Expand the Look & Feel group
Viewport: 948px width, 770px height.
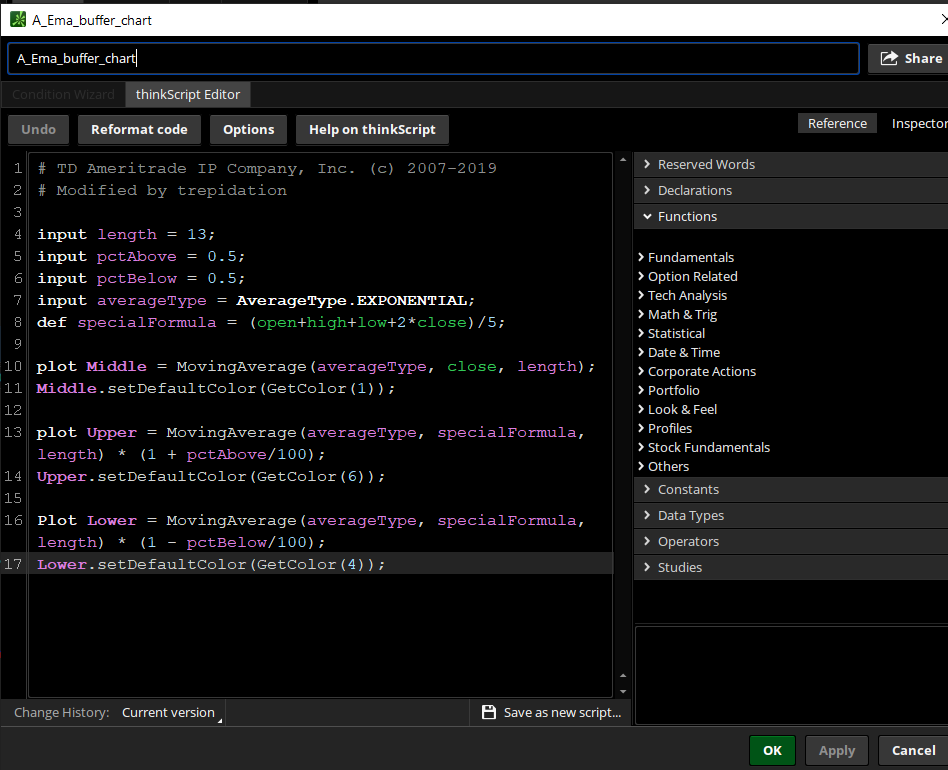(678, 410)
